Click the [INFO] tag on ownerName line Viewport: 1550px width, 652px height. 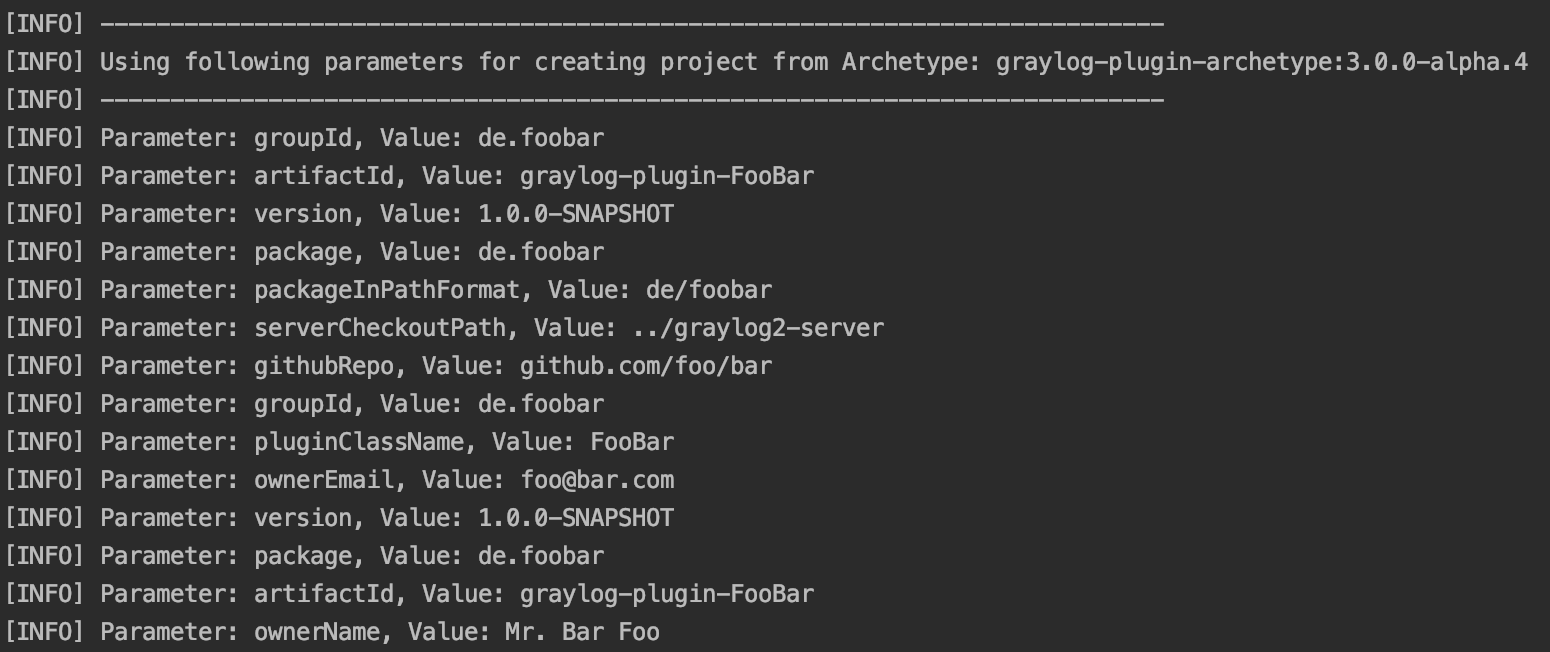point(44,632)
